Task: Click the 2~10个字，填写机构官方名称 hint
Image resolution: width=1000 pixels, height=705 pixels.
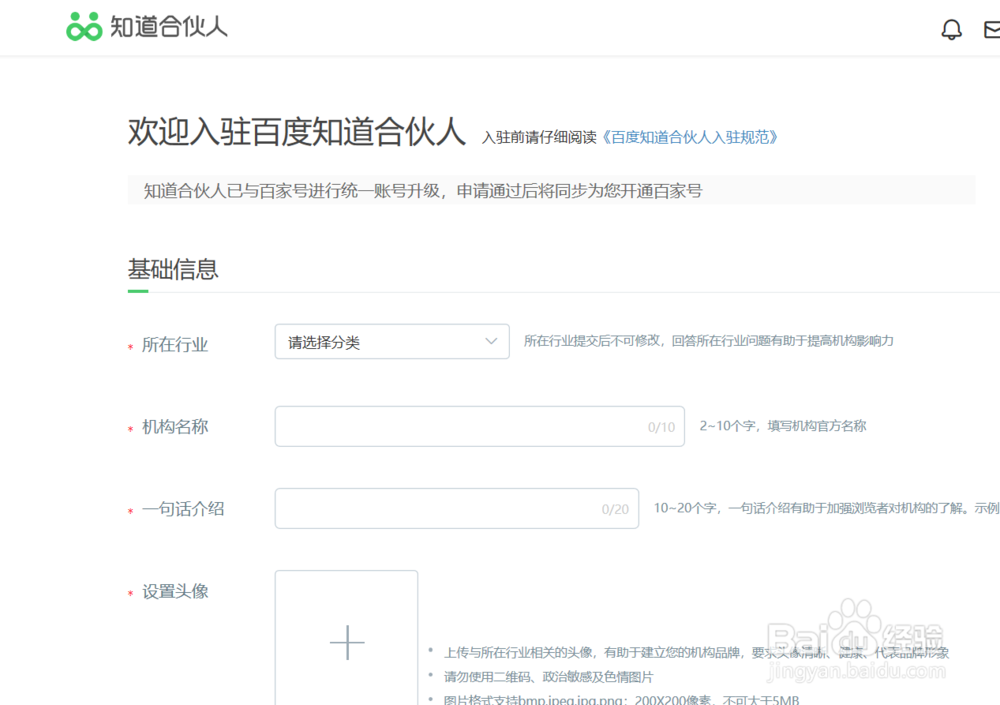Action: click(783, 426)
